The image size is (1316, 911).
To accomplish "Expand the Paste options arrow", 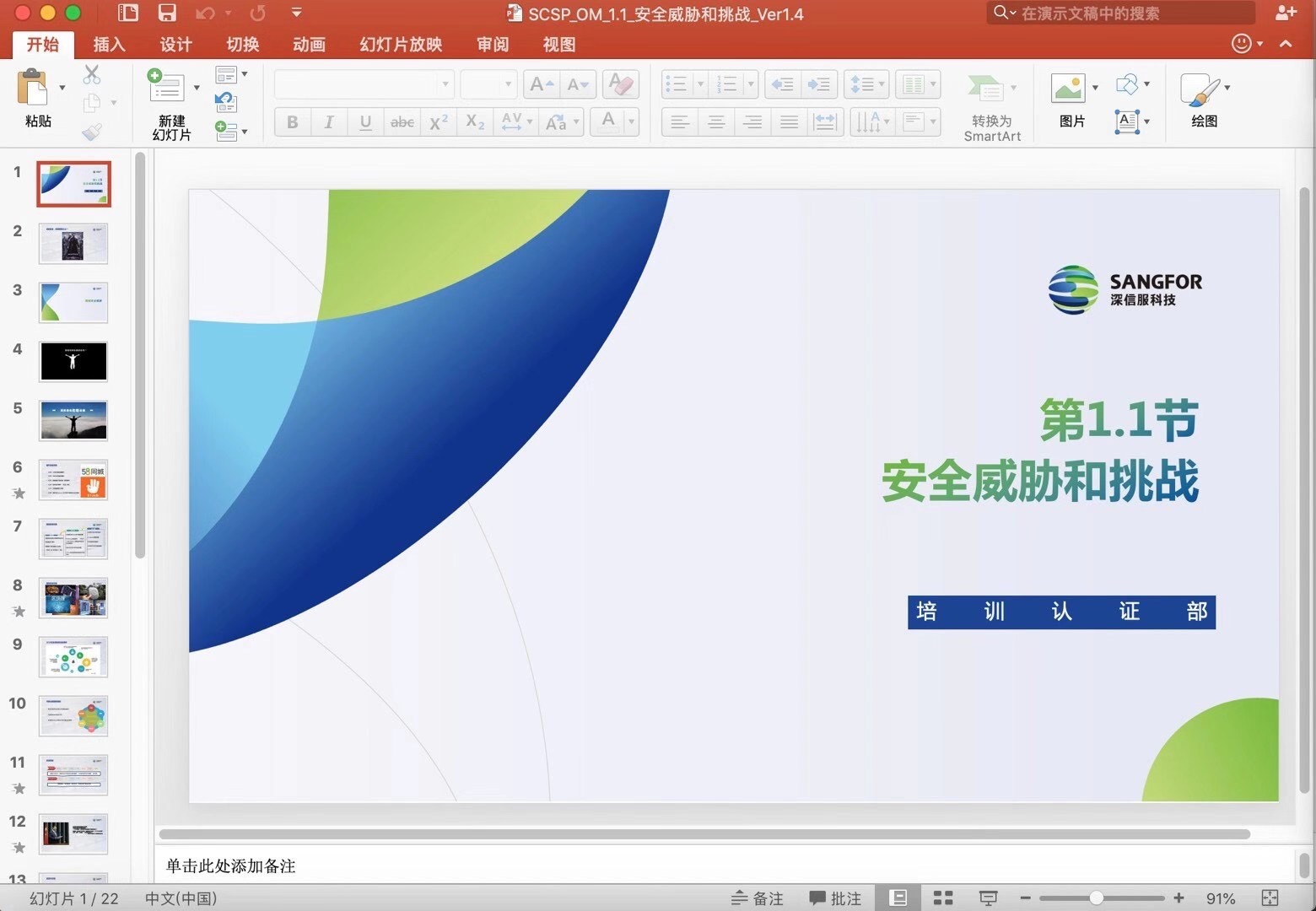I will coord(62,88).
